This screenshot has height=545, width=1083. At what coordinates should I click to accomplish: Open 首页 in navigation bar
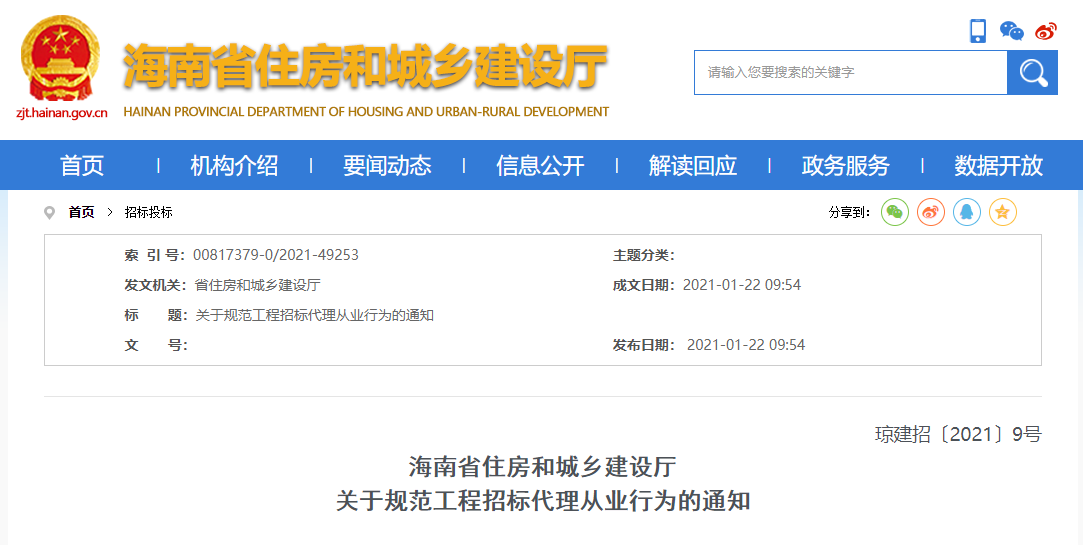tap(82, 166)
